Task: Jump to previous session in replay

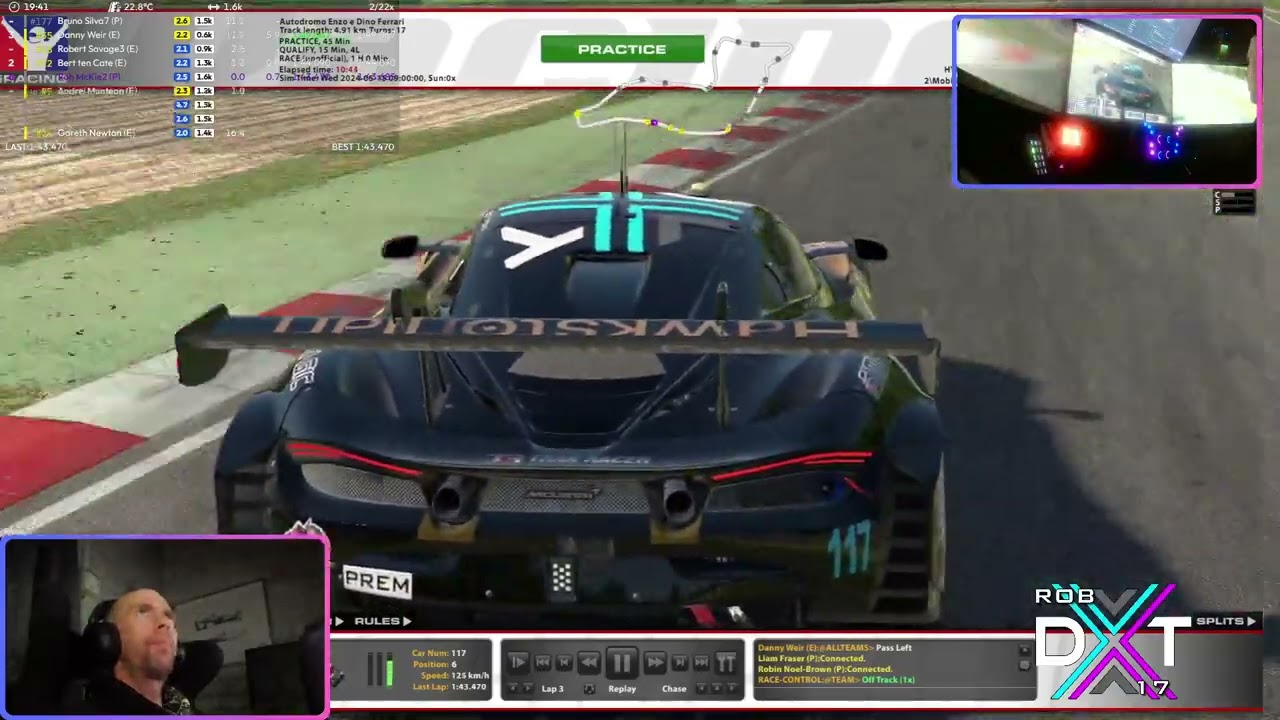Action: pyautogui.click(x=543, y=662)
